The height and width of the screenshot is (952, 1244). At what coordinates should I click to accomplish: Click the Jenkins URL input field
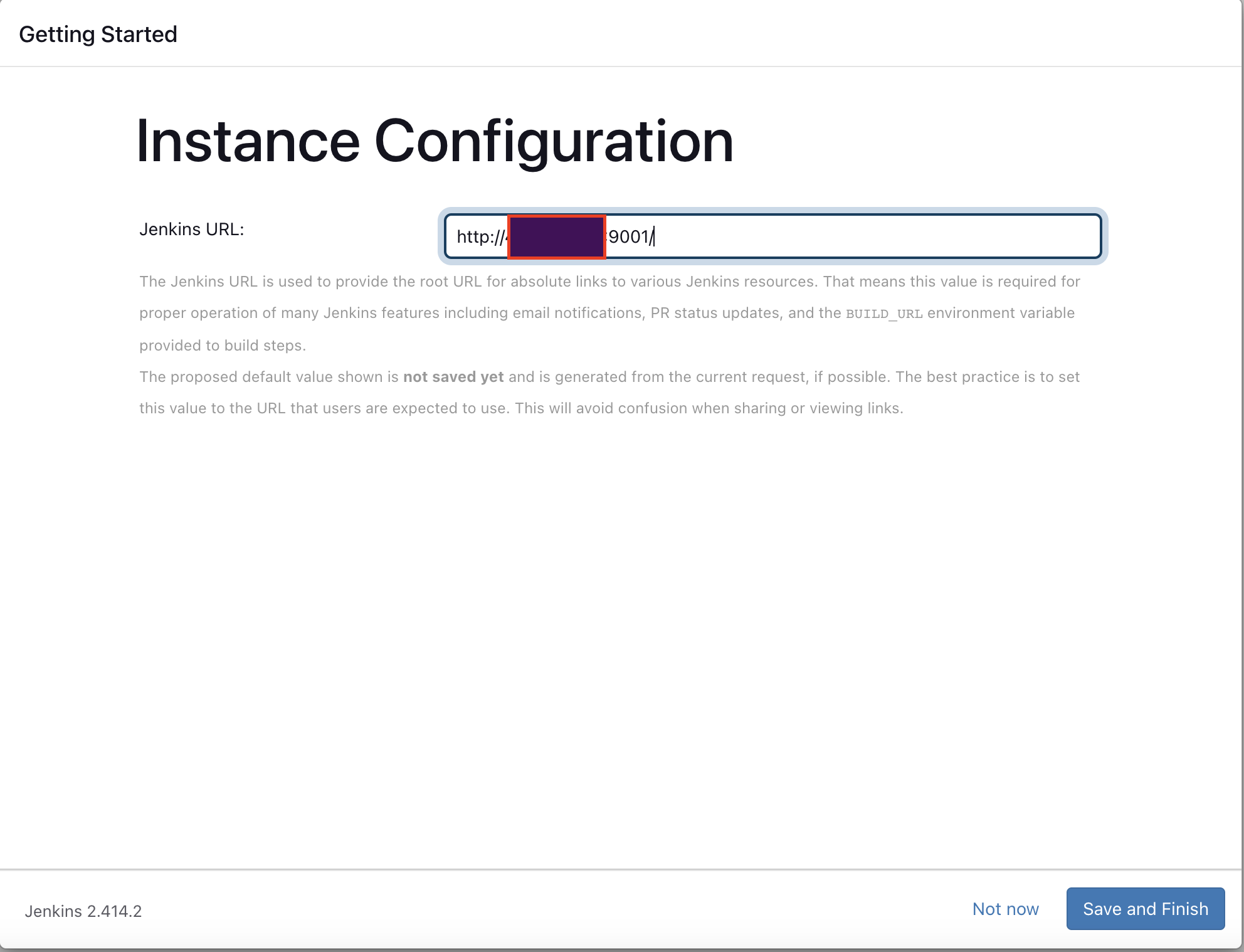(771, 236)
